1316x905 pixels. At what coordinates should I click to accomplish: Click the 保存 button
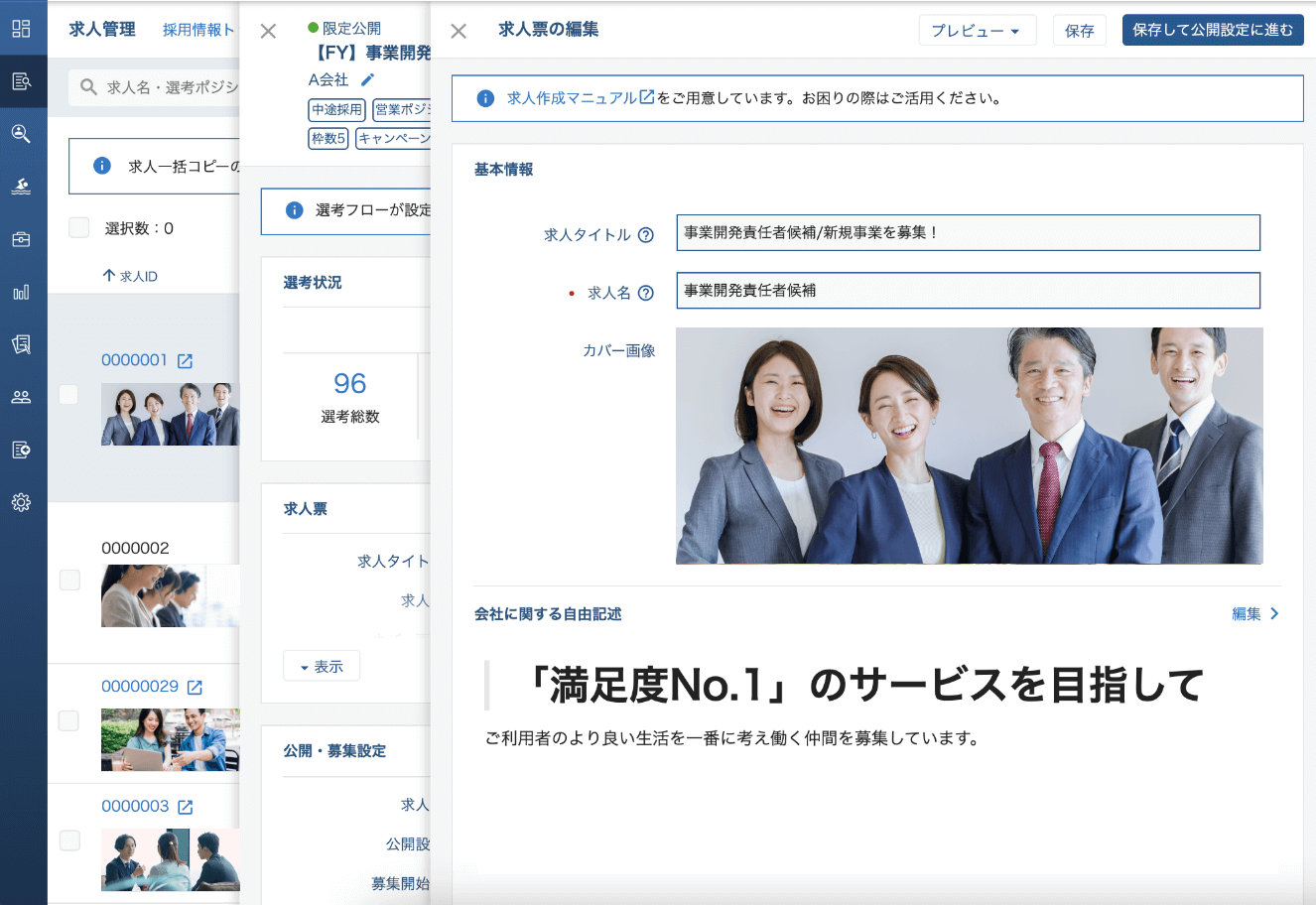1079,31
